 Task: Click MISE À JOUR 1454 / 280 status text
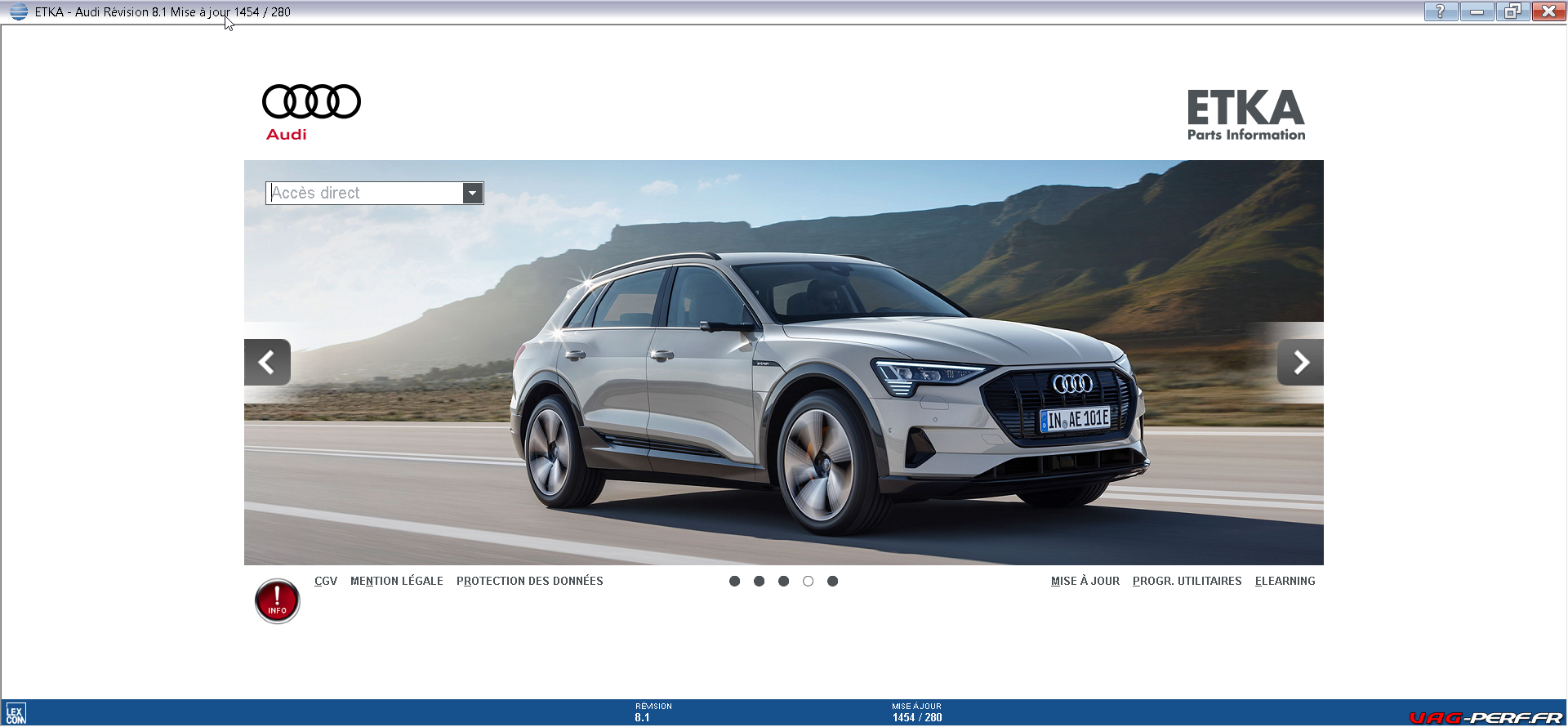click(916, 712)
